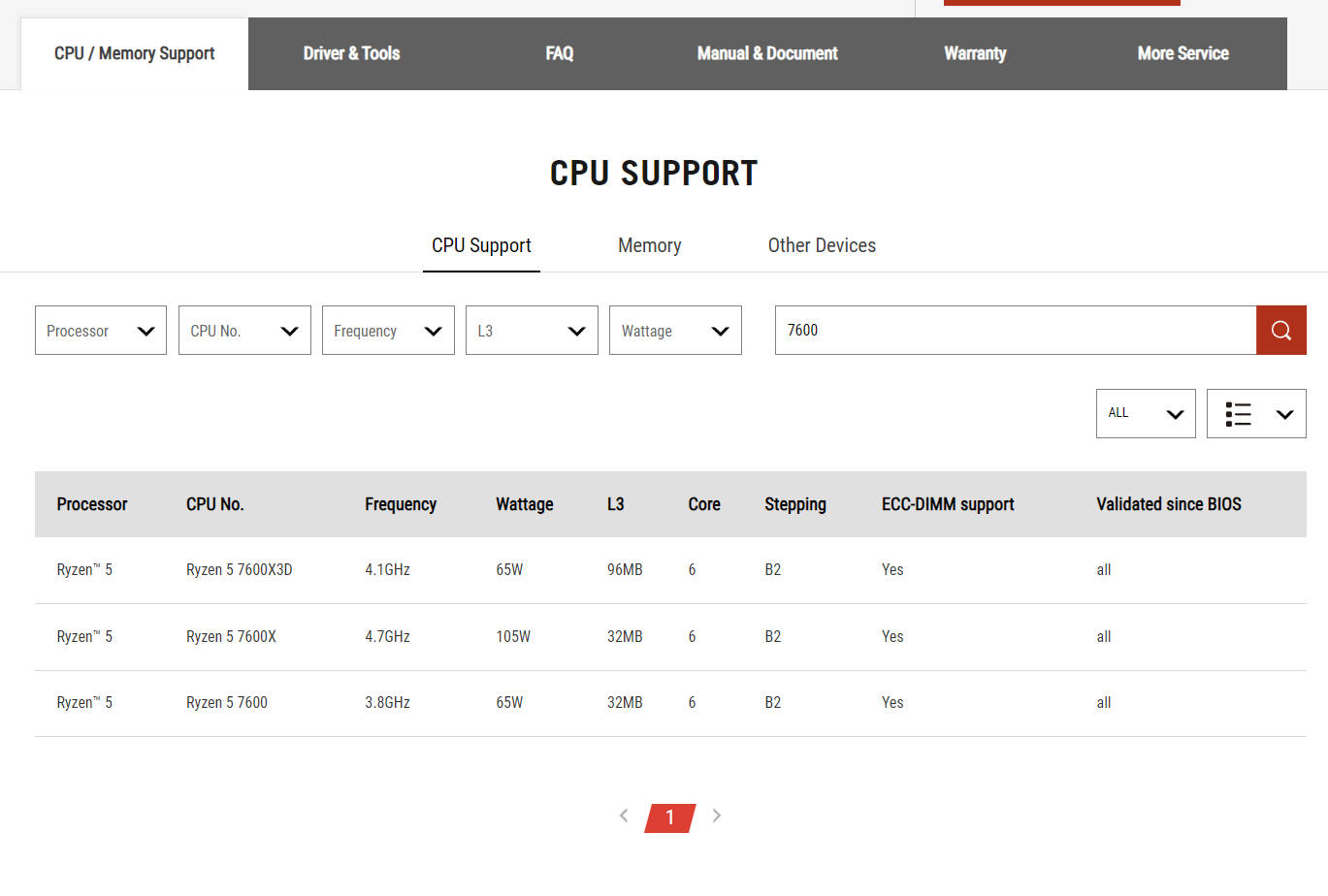Open the FAQ tab

560,54
